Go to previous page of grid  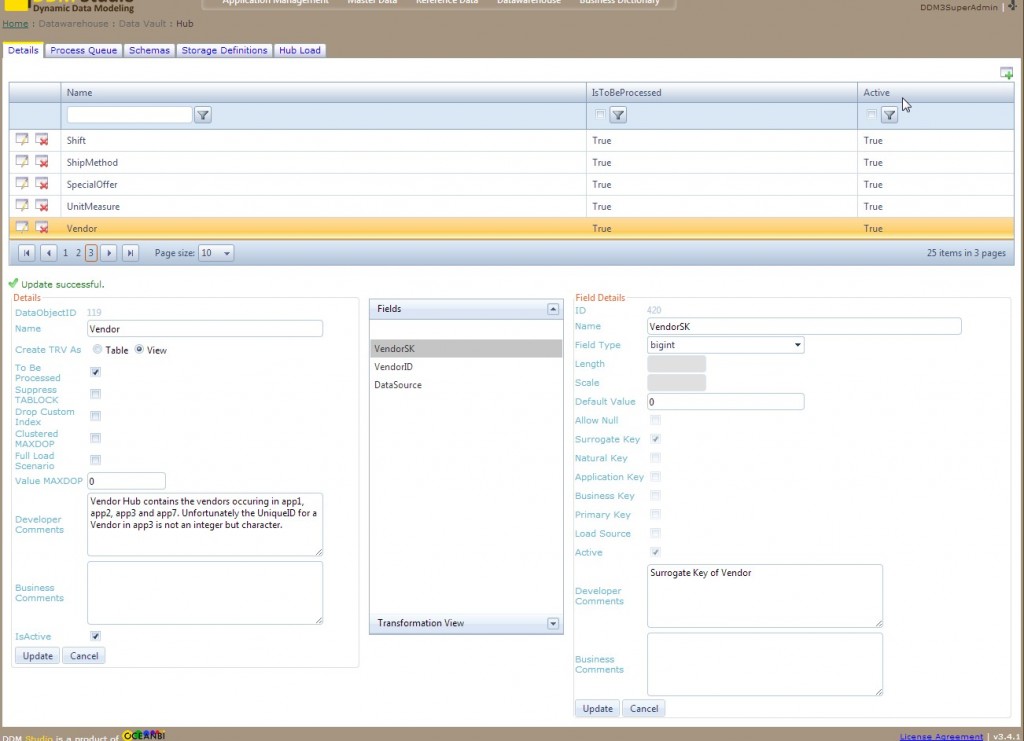(48, 253)
